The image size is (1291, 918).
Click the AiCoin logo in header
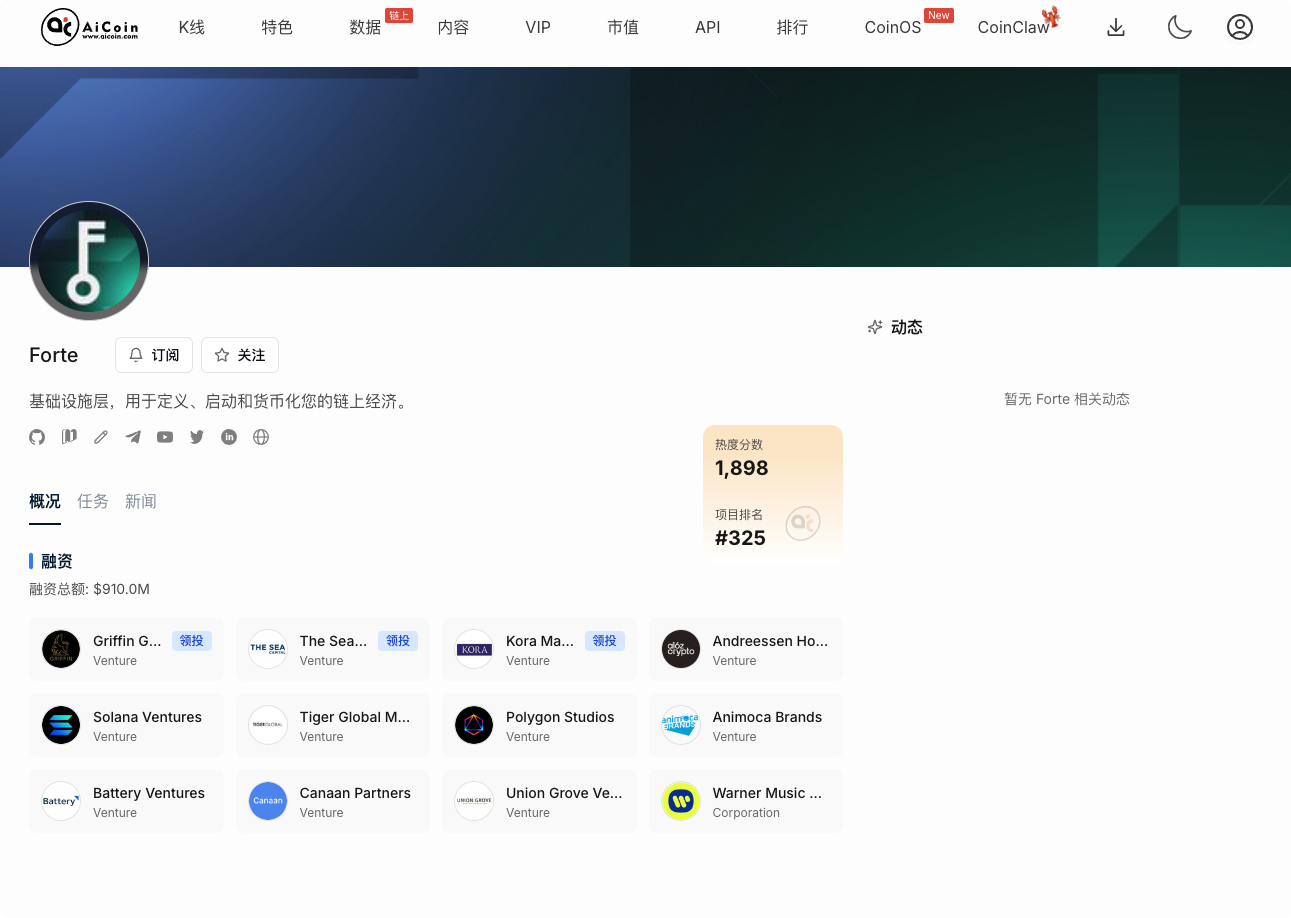coord(88,27)
